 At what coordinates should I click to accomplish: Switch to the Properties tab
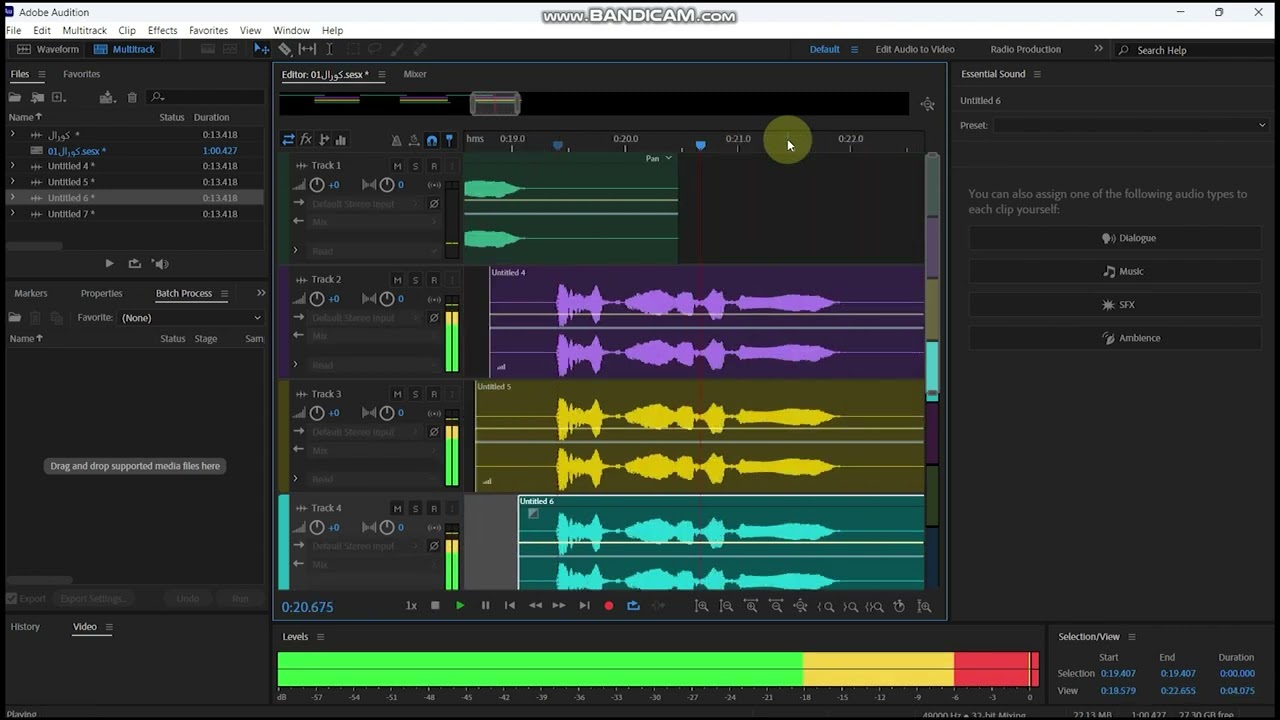[x=101, y=293]
